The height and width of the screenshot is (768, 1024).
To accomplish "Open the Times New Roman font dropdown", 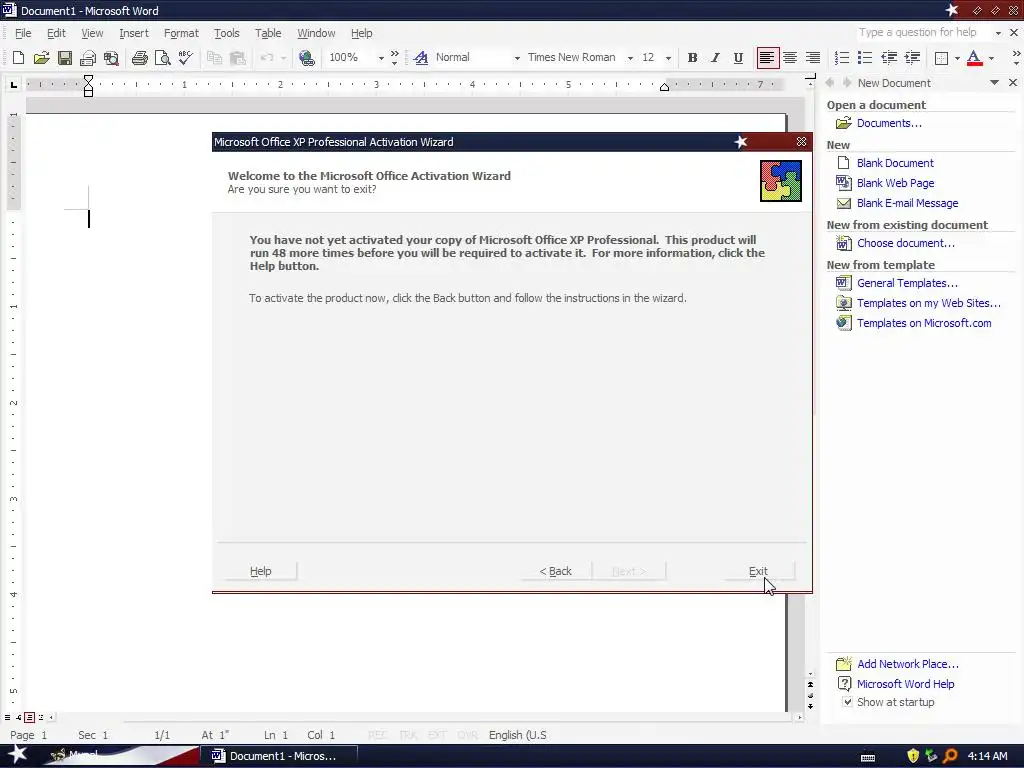I will pos(630,58).
